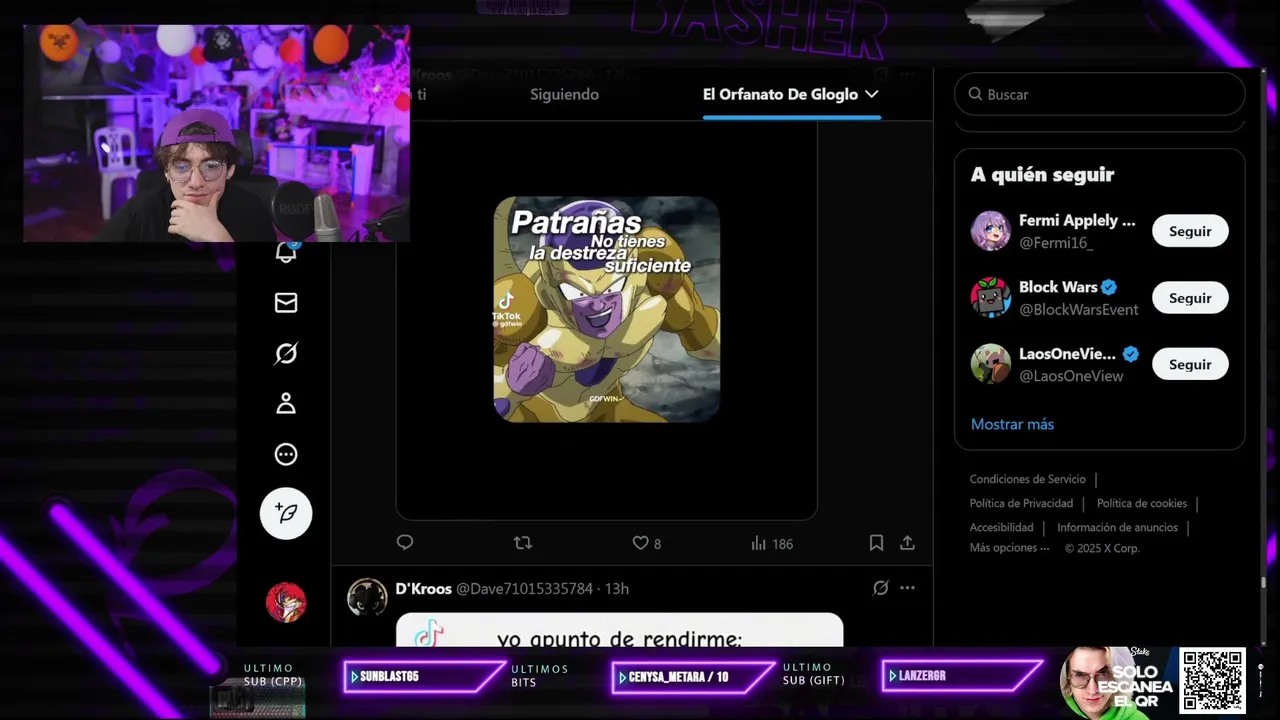
Task: Click the compose post feather button
Action: pos(286,513)
